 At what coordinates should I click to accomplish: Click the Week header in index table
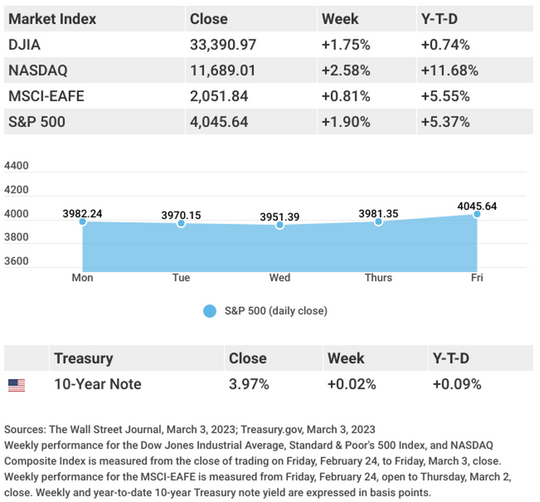coord(340,19)
